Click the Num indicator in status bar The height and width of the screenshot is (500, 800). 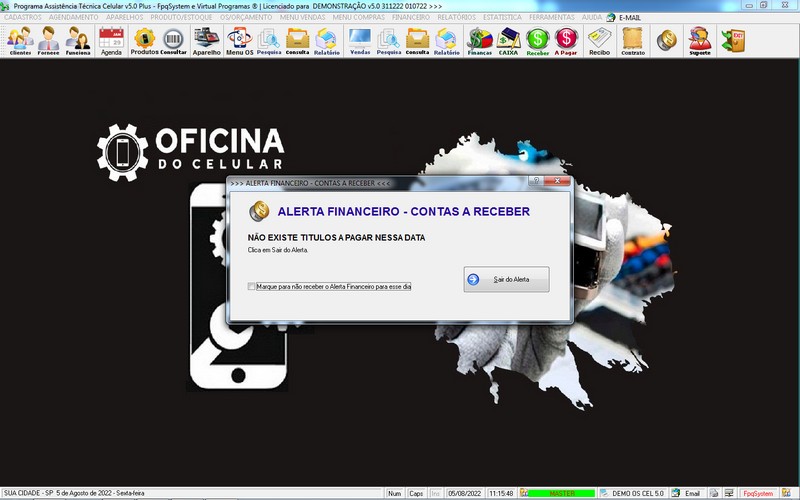(x=394, y=493)
